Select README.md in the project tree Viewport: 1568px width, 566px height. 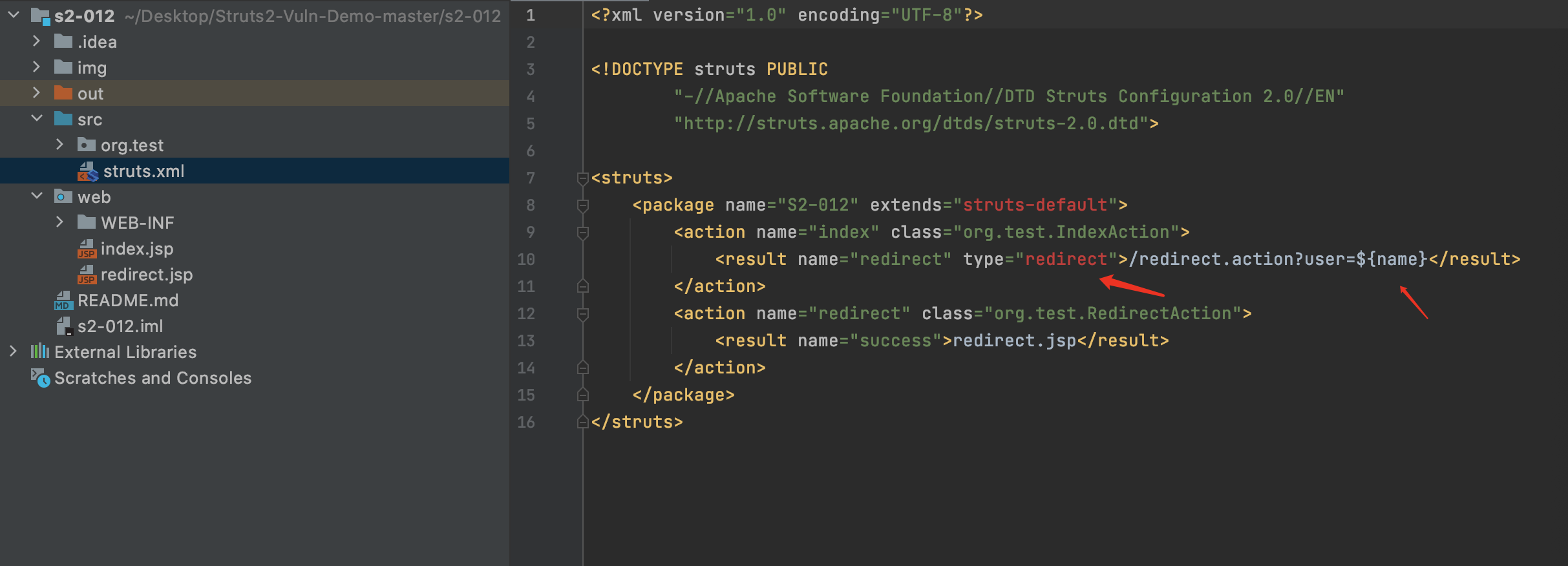click(x=255, y=300)
